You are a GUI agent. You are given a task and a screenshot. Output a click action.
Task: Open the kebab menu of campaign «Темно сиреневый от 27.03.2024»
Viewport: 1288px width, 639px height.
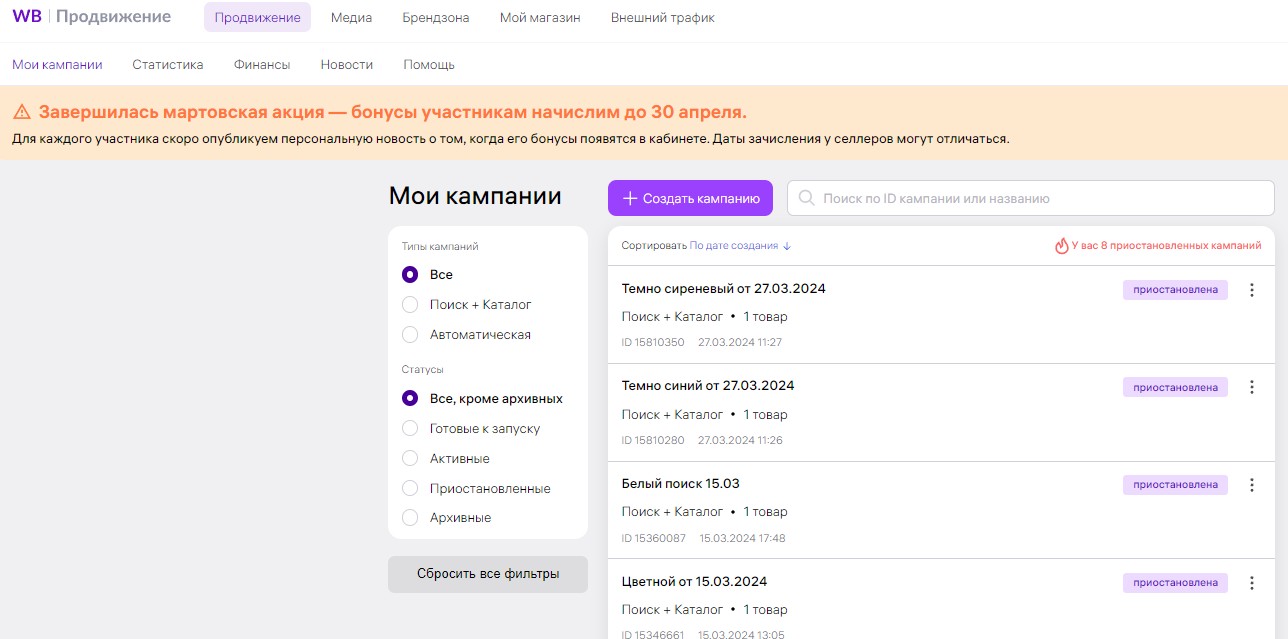click(x=1251, y=289)
